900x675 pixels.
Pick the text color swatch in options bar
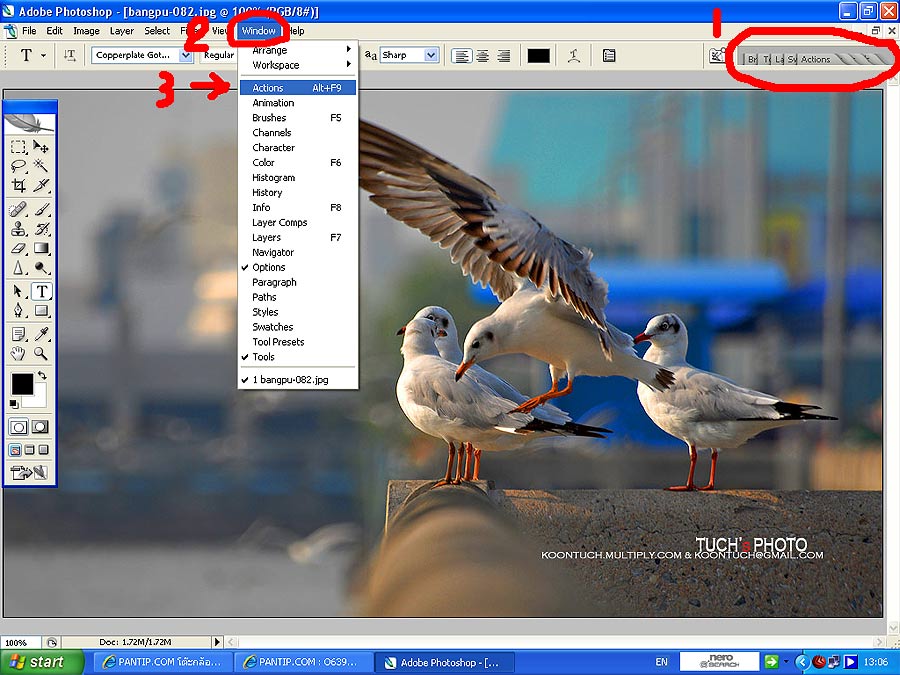coord(538,56)
